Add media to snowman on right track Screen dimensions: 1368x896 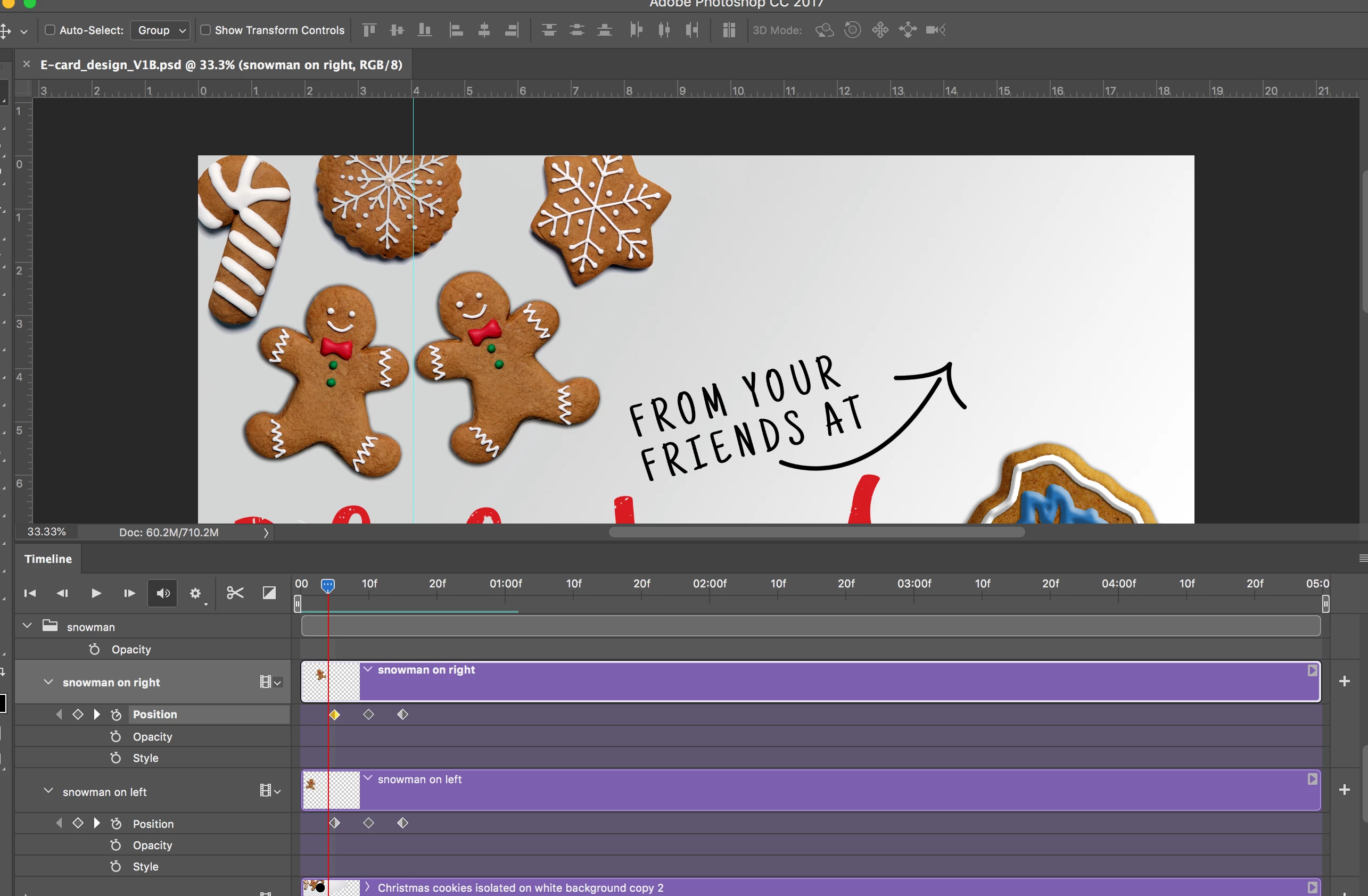pyautogui.click(x=1344, y=681)
